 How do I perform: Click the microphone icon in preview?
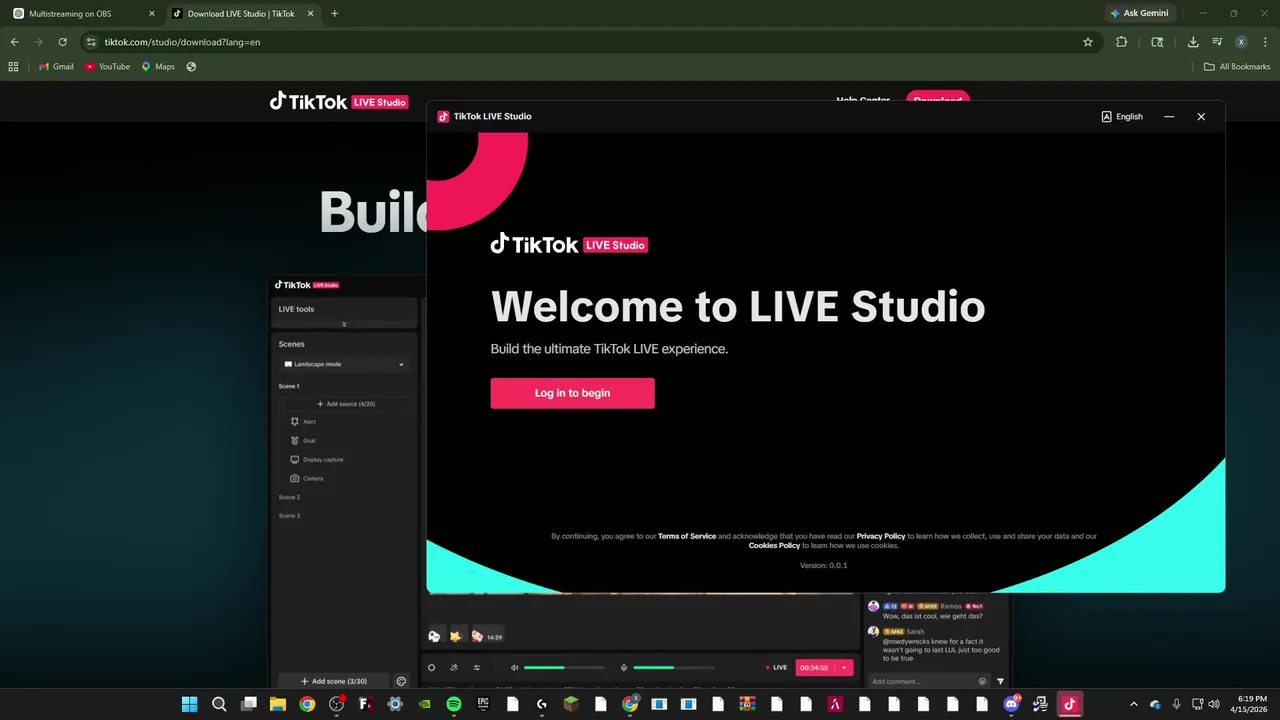tap(624, 668)
